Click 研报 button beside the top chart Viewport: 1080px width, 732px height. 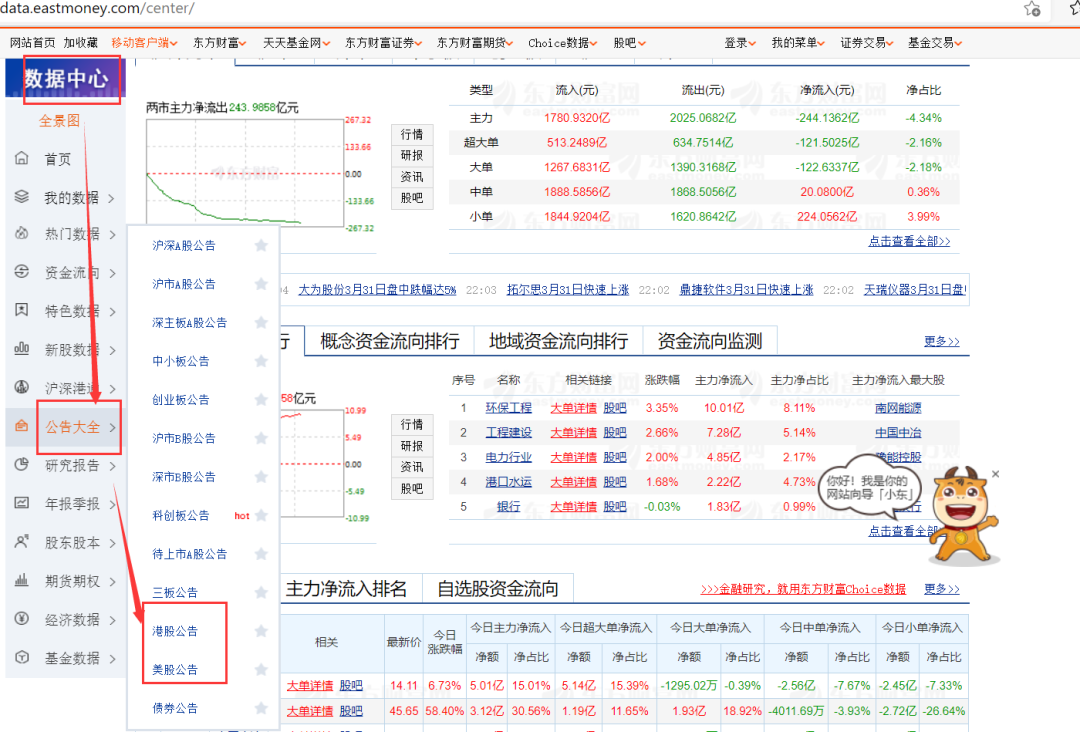click(x=412, y=156)
